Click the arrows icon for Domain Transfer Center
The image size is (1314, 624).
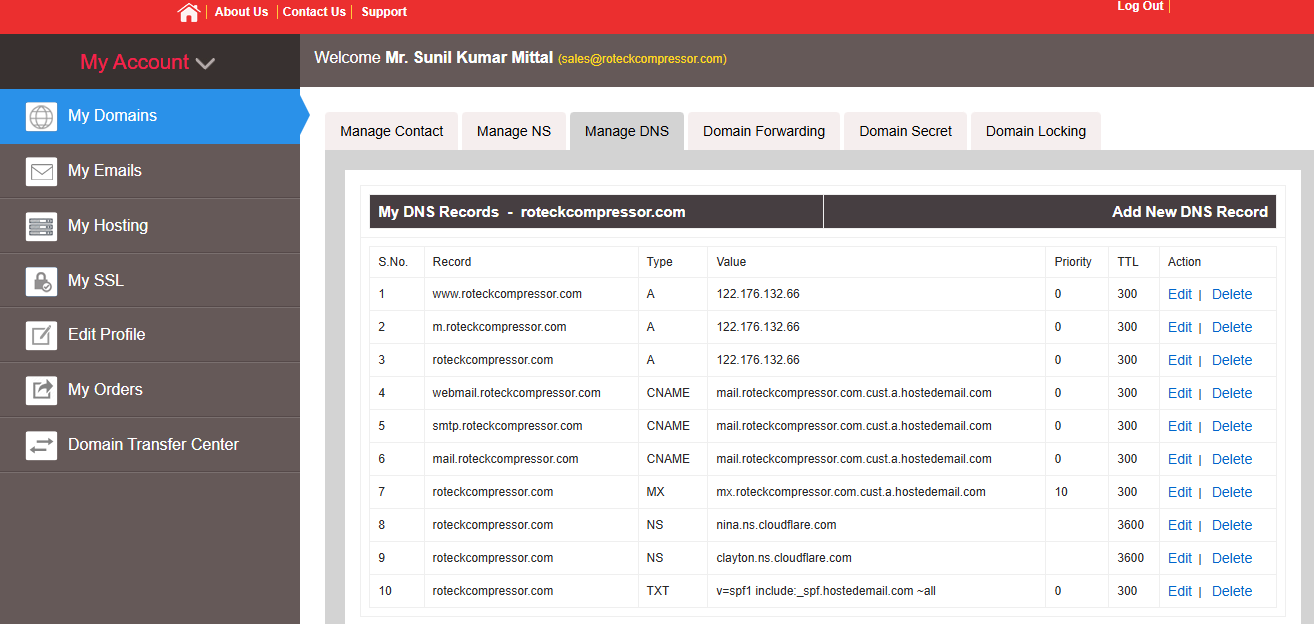point(41,445)
